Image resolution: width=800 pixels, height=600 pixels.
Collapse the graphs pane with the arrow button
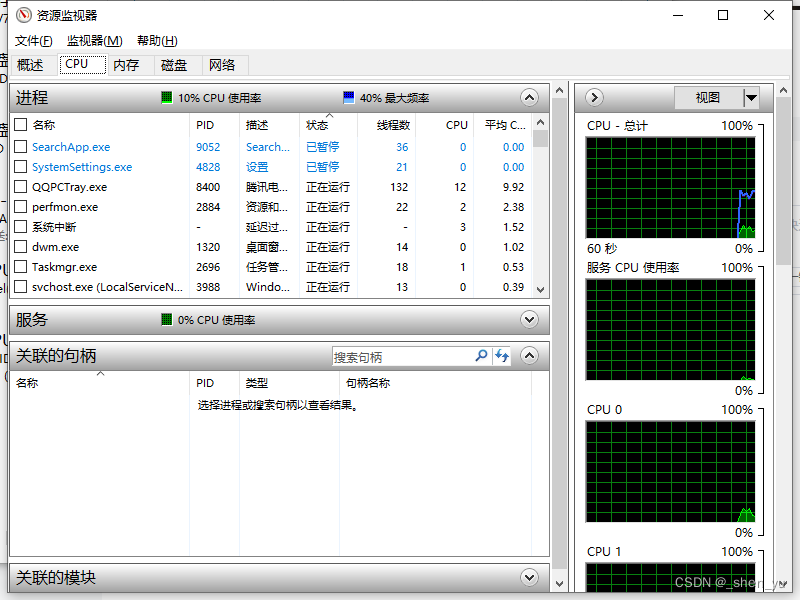click(594, 97)
